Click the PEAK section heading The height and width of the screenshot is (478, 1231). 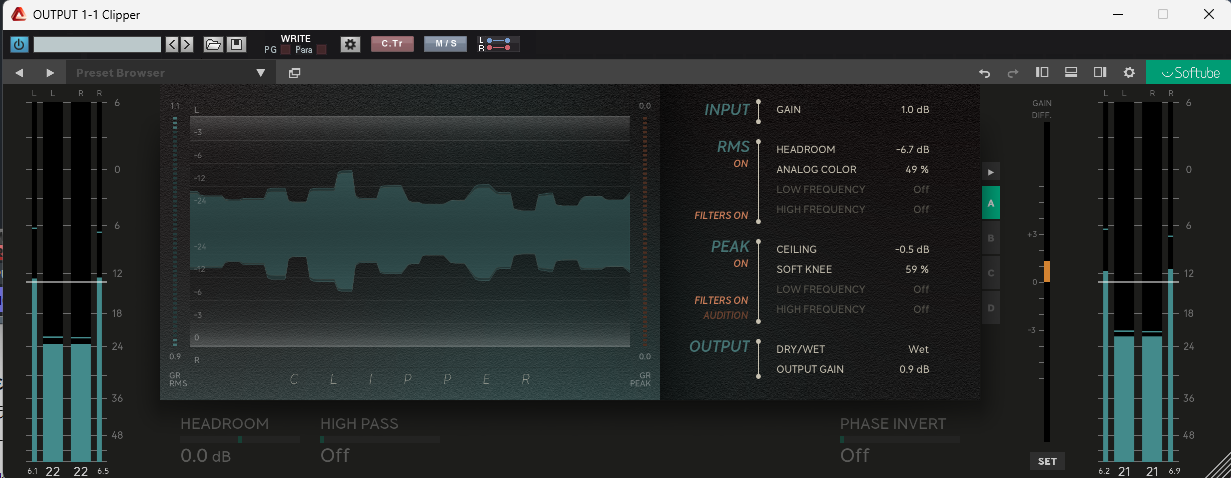730,246
